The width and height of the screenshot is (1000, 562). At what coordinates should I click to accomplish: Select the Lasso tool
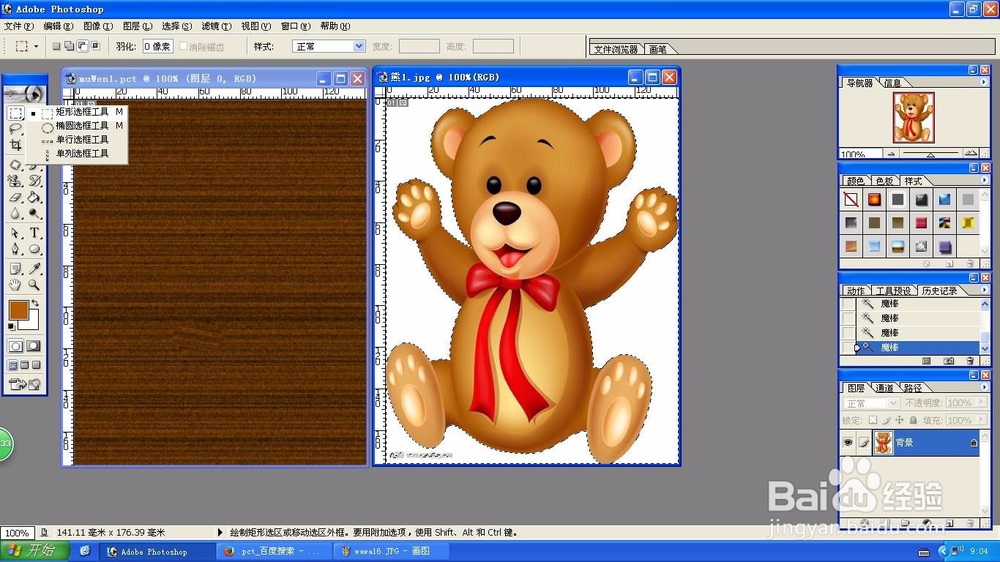(x=16, y=129)
